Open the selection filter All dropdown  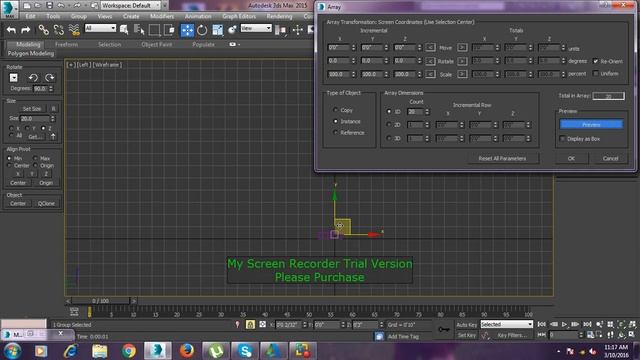coord(100,28)
